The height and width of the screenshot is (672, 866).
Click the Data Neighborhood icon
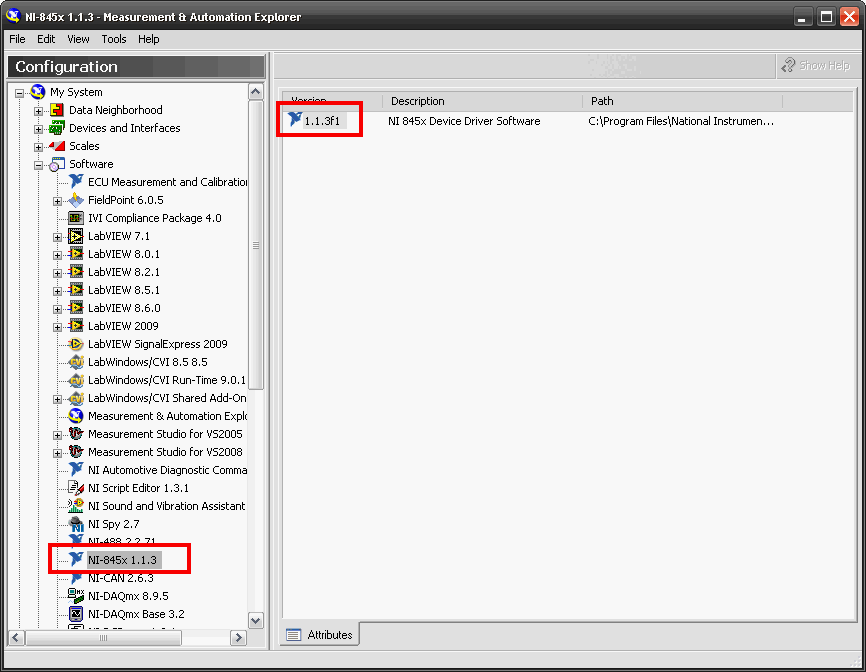click(57, 110)
